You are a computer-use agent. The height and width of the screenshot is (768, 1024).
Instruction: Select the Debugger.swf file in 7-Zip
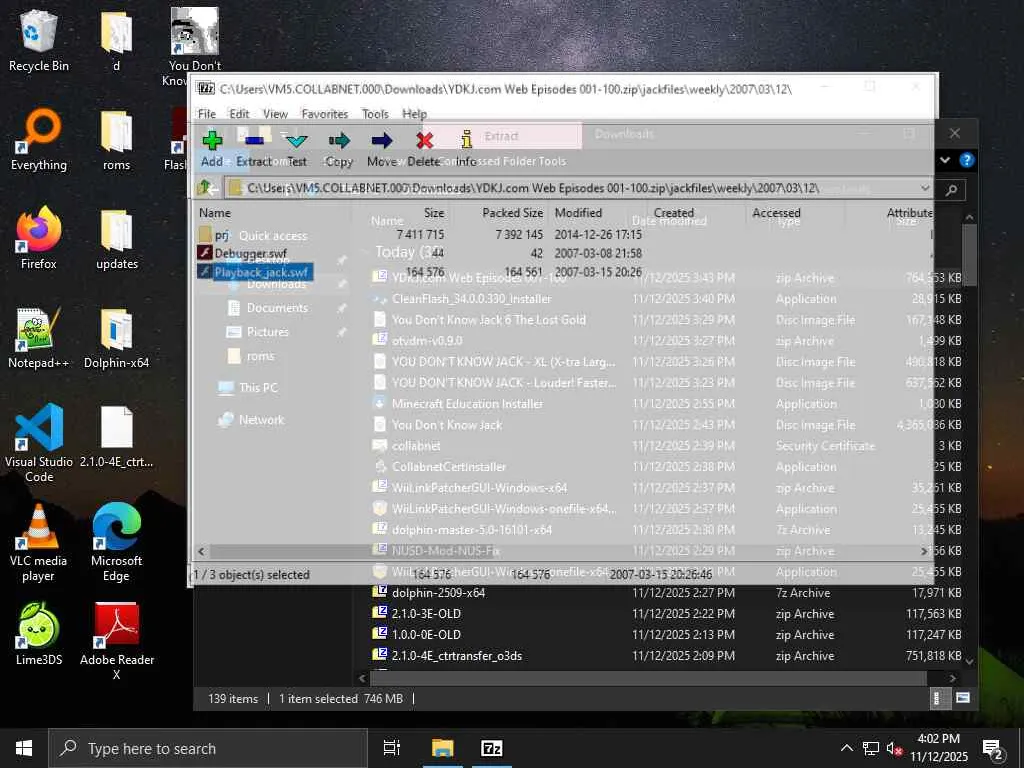pyautogui.click(x=242, y=253)
